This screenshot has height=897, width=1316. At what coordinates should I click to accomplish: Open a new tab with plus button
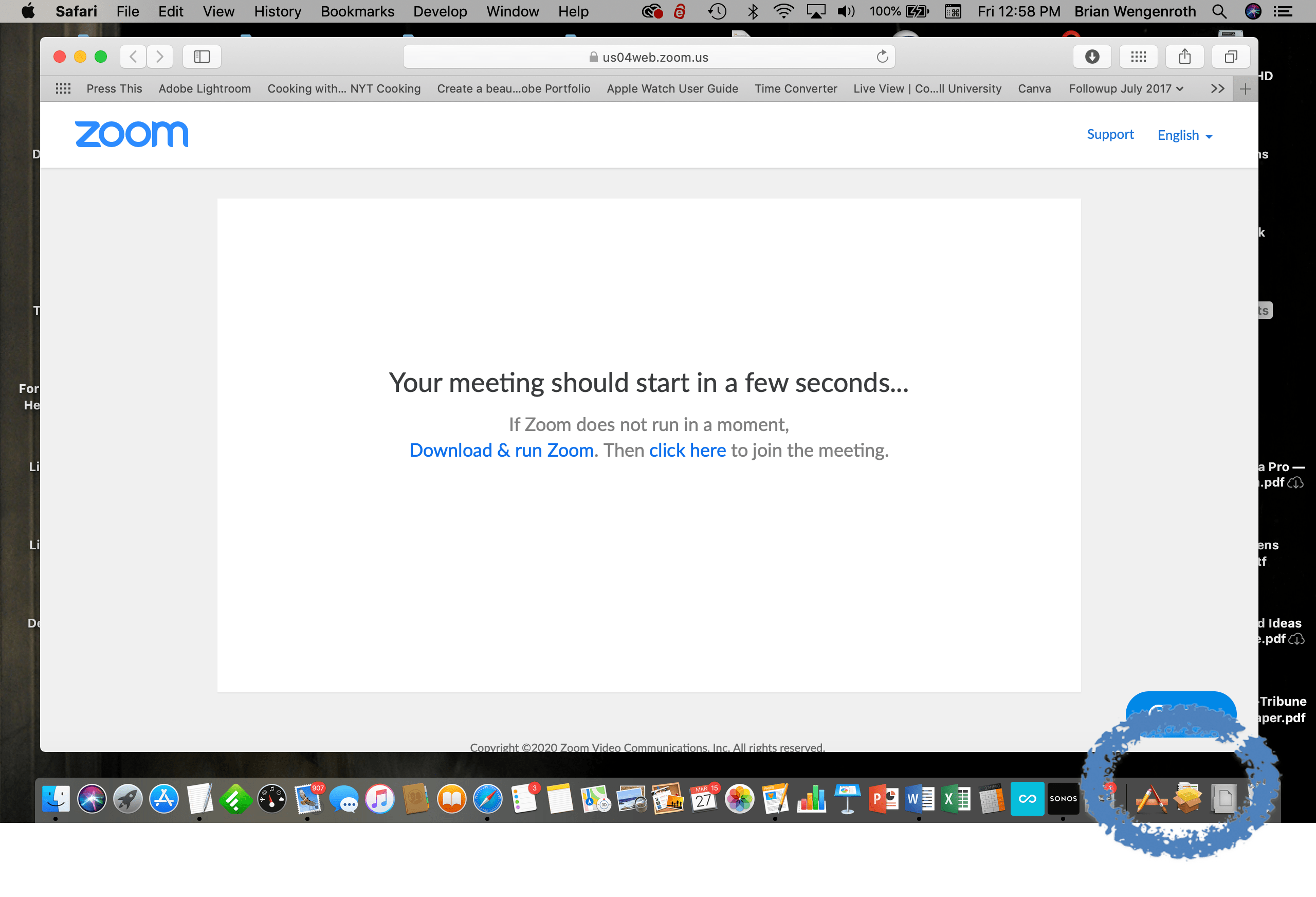[1245, 89]
